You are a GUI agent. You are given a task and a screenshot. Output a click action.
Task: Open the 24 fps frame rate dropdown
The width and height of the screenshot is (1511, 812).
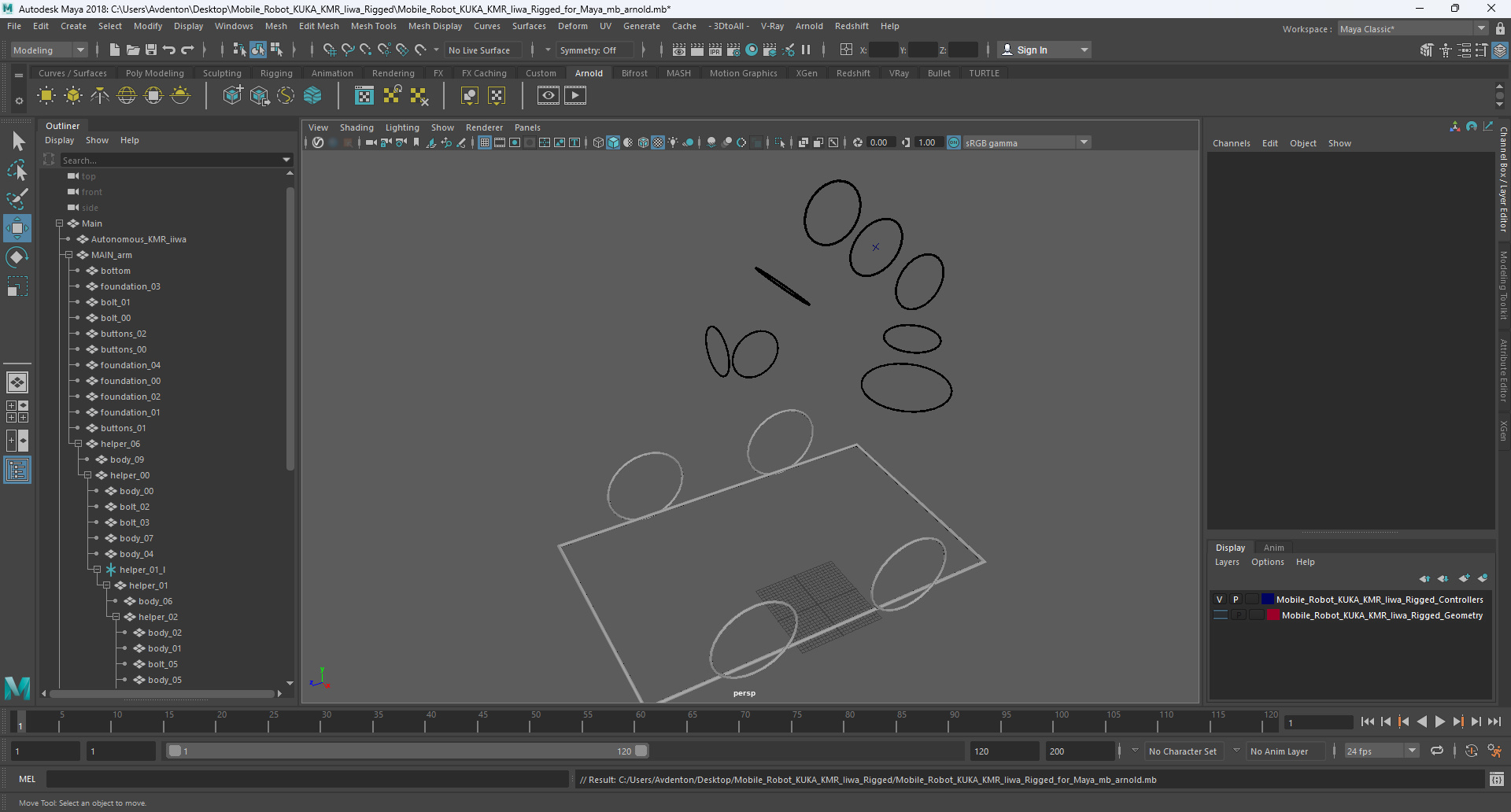tap(1382, 751)
